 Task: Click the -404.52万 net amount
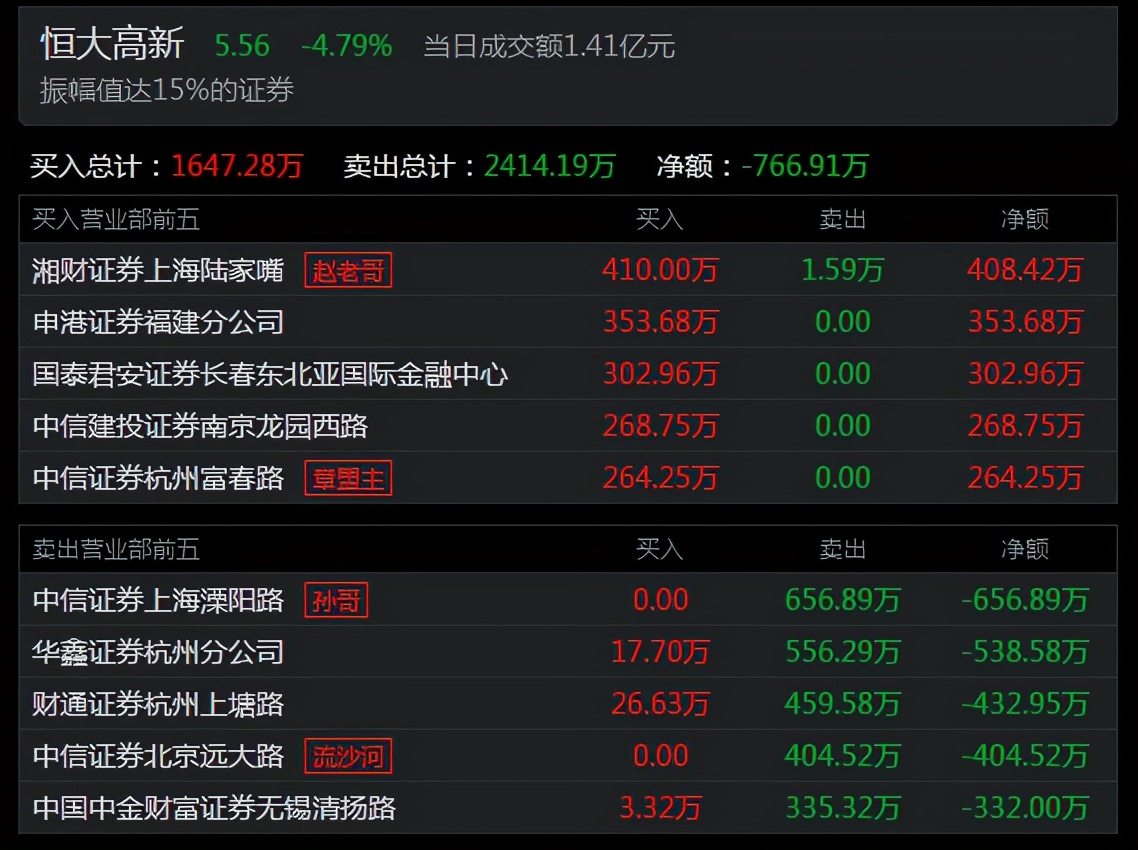pyautogui.click(x=1026, y=756)
